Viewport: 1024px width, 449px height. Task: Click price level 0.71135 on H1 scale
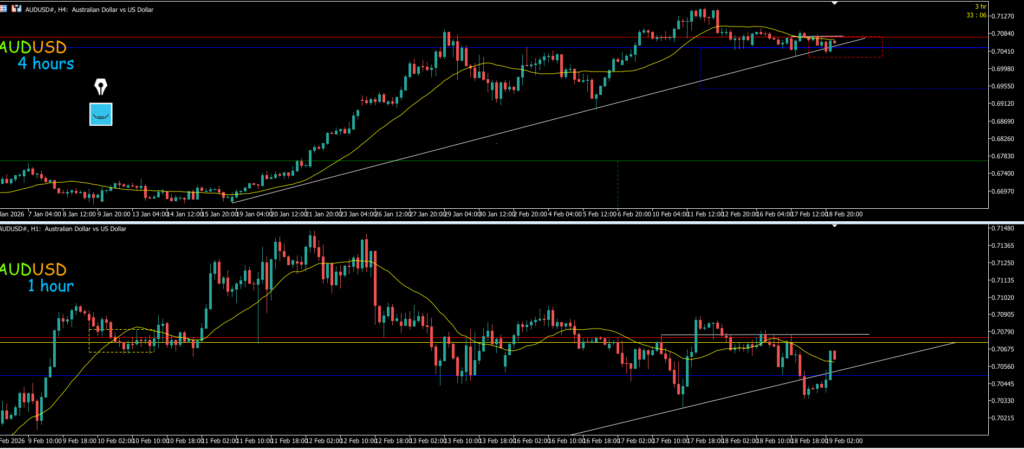click(x=1000, y=281)
